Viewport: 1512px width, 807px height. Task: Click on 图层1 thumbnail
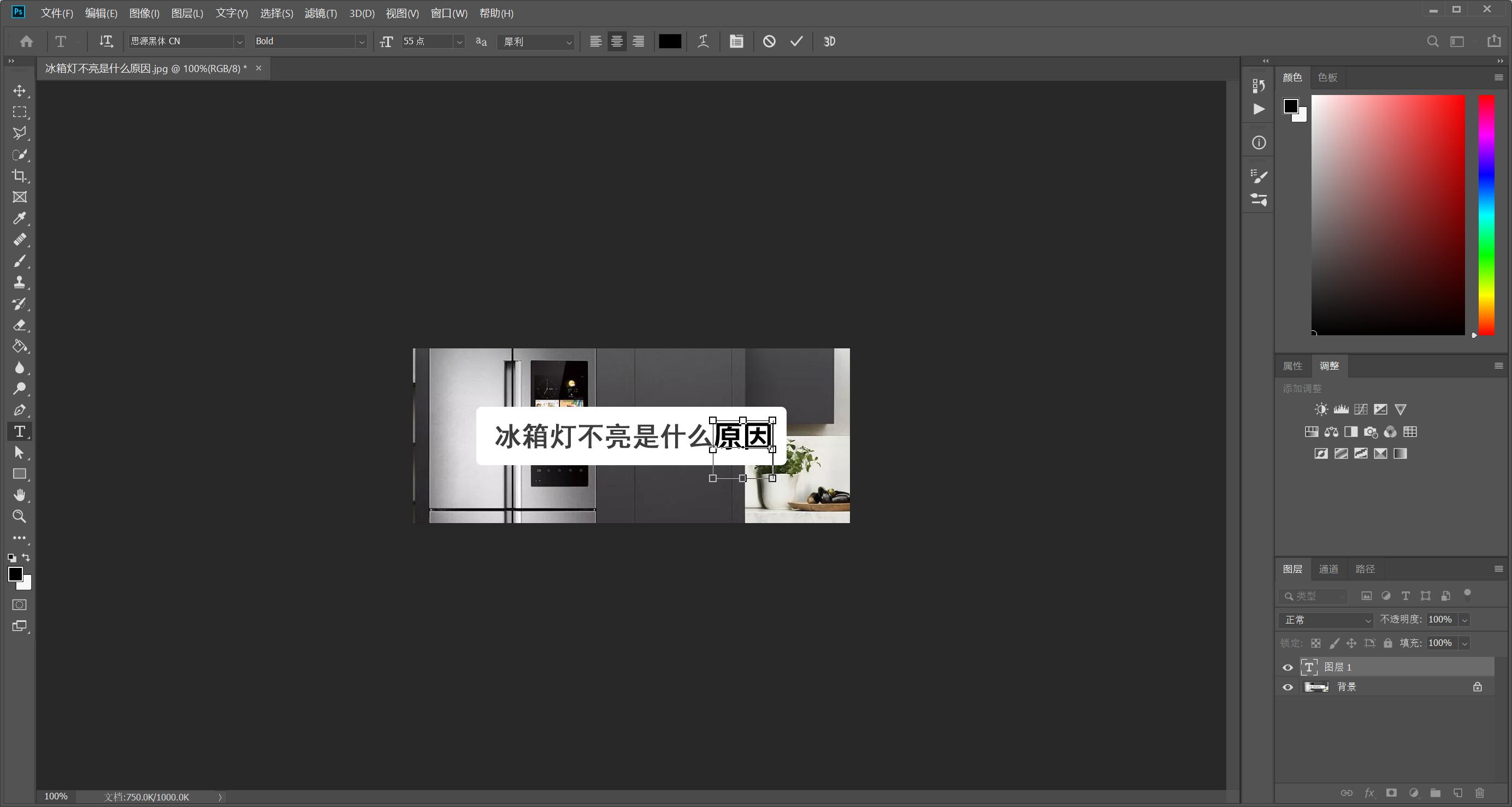pos(1311,666)
